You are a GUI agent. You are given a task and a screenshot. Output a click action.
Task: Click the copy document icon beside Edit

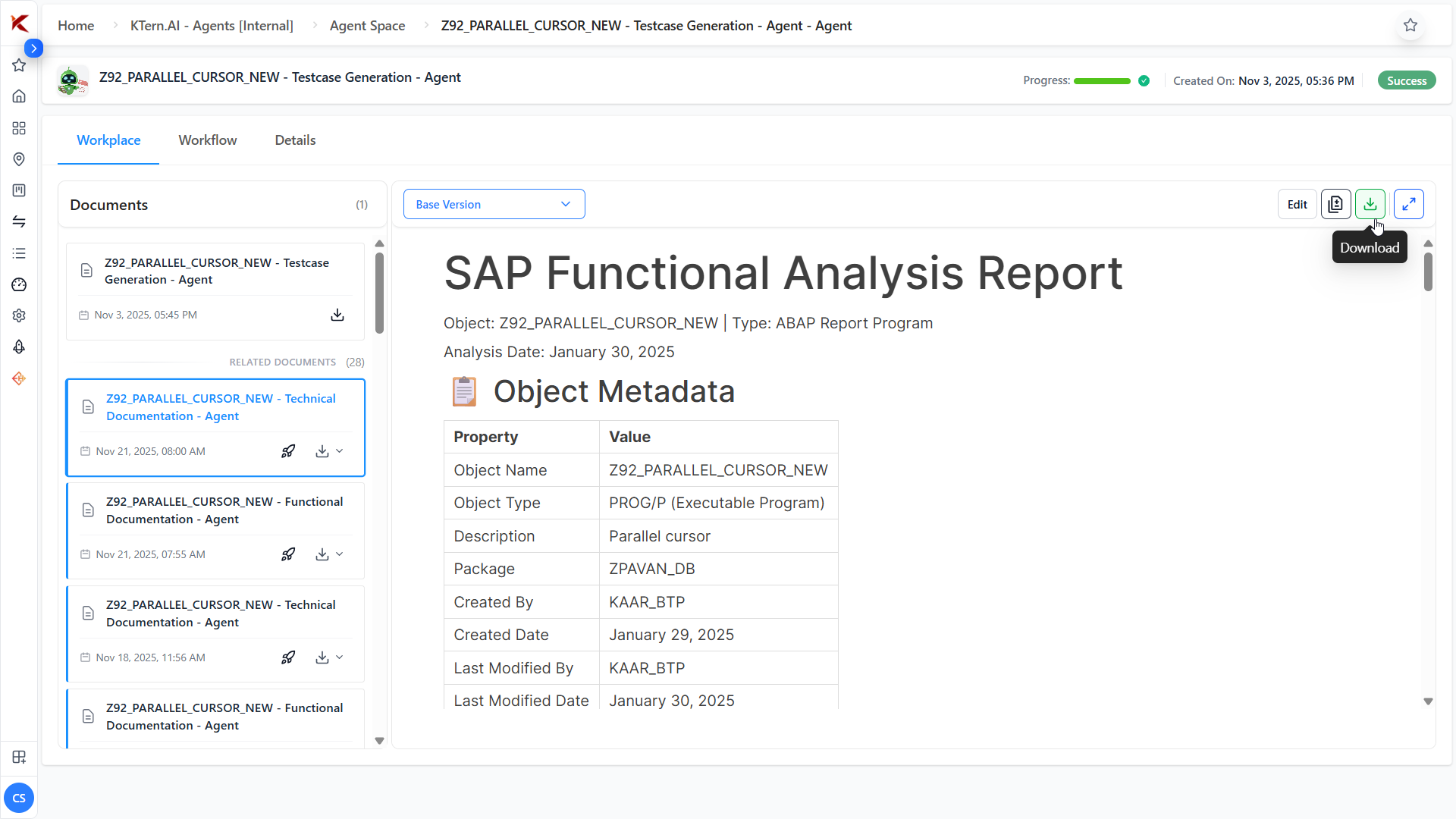(x=1335, y=204)
